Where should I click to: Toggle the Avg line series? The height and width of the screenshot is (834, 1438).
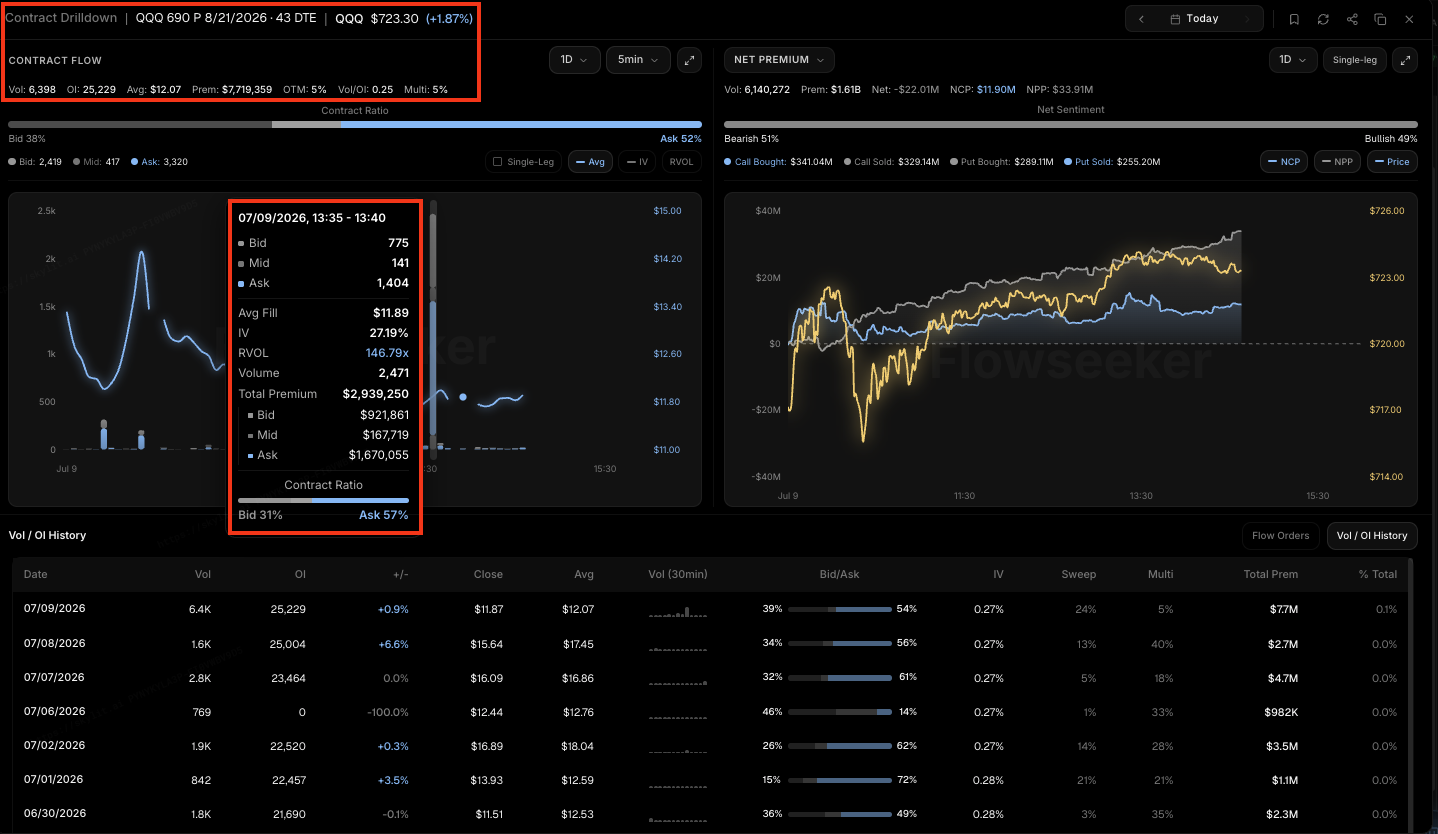click(x=590, y=162)
